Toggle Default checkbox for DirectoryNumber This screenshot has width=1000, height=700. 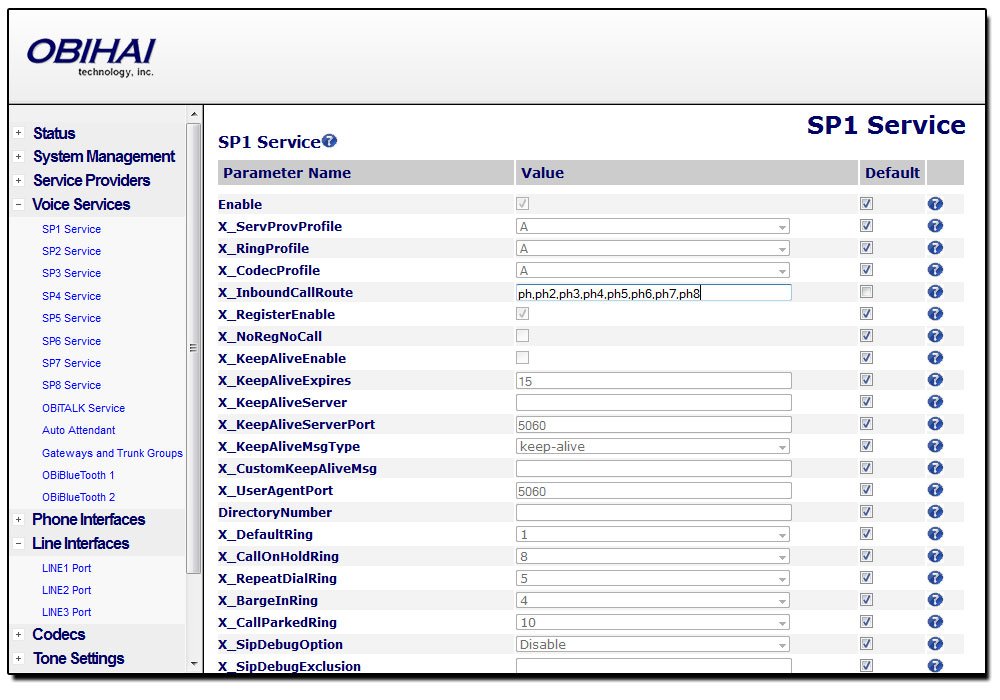click(866, 512)
